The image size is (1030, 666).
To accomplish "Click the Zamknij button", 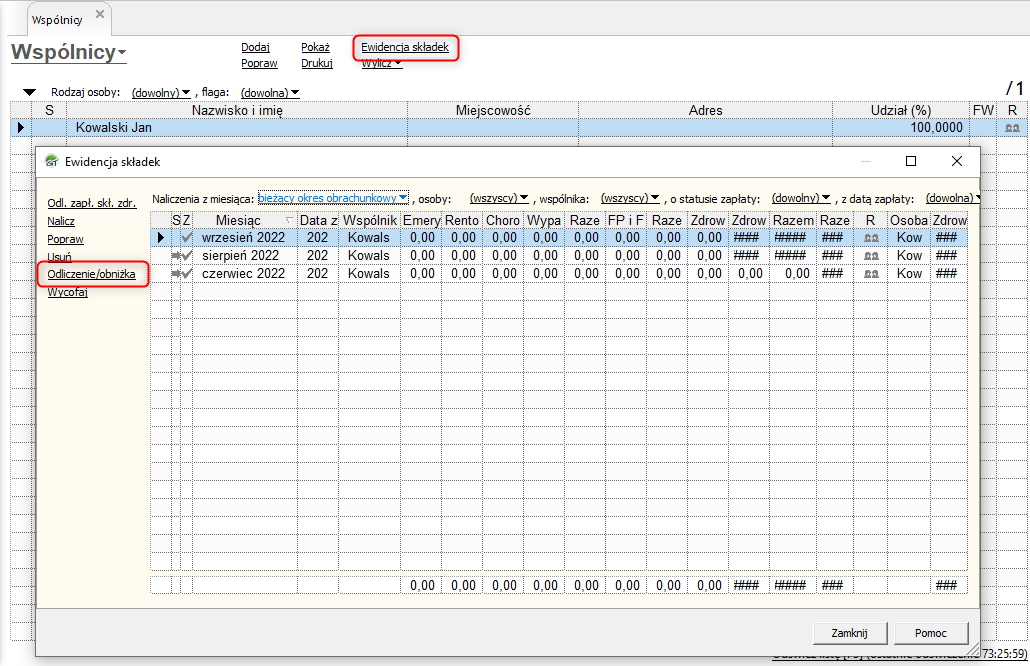I will coord(849,633).
